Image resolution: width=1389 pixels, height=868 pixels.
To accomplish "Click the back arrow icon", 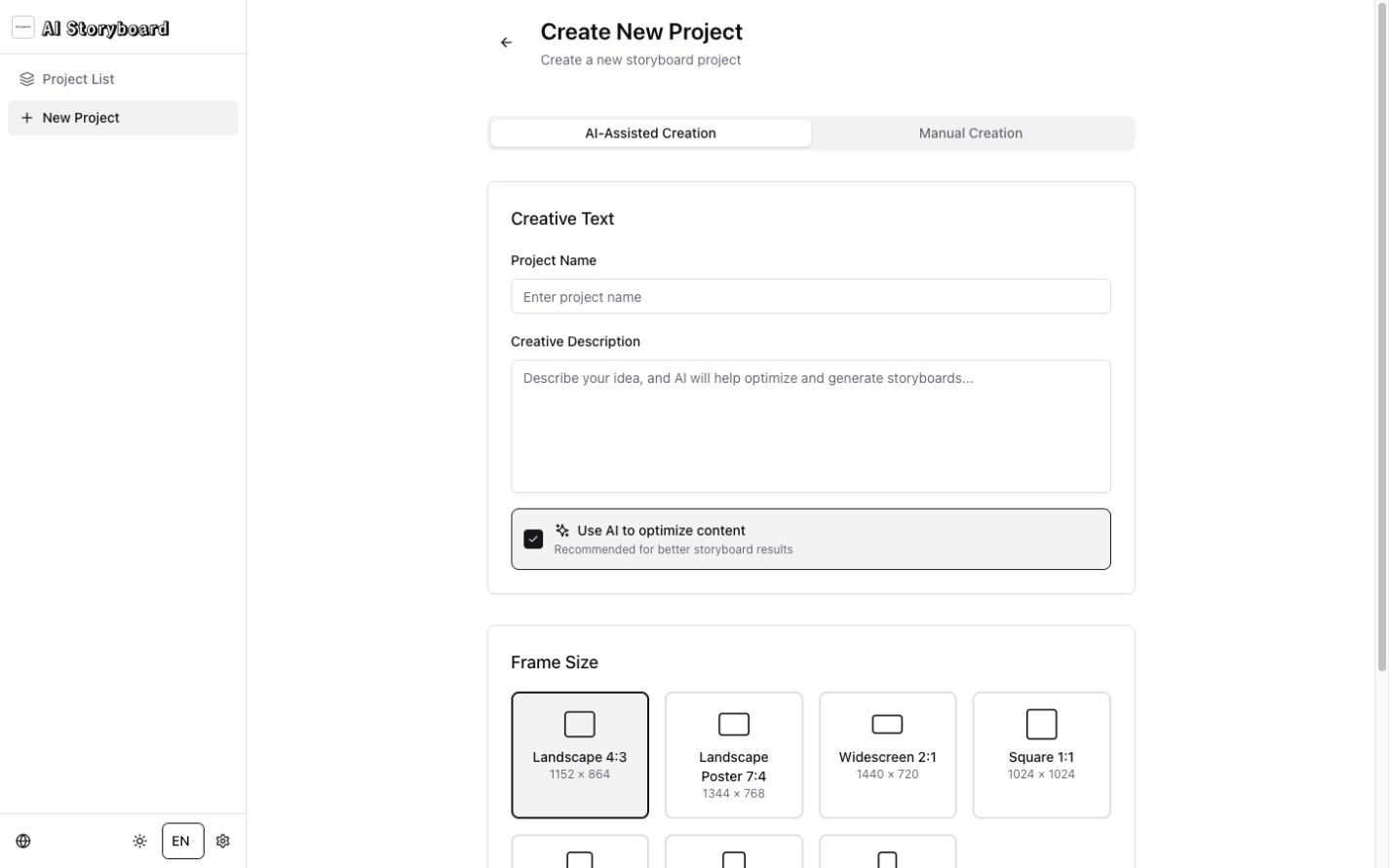I will pos(506,43).
